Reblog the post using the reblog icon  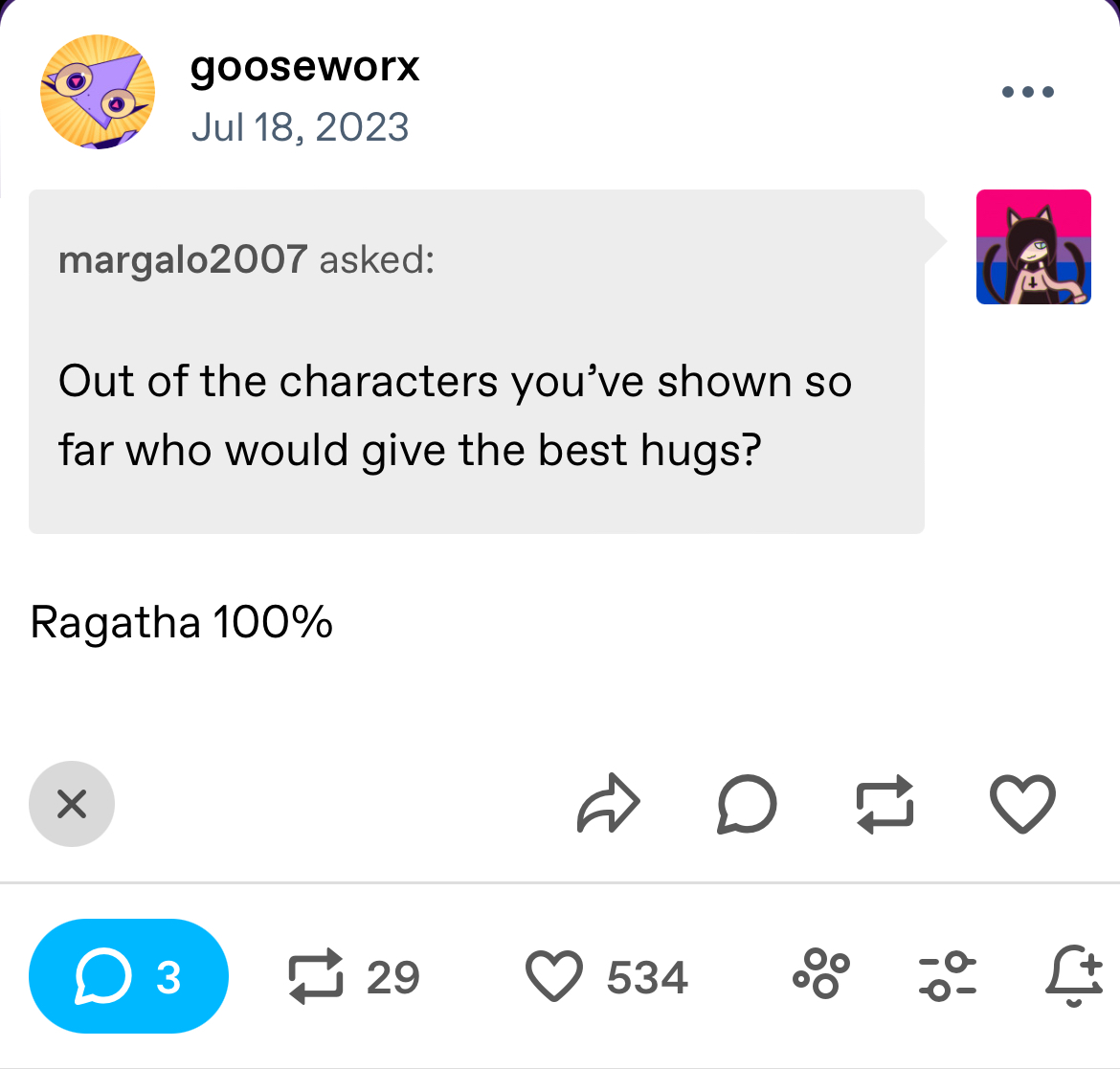(x=885, y=804)
